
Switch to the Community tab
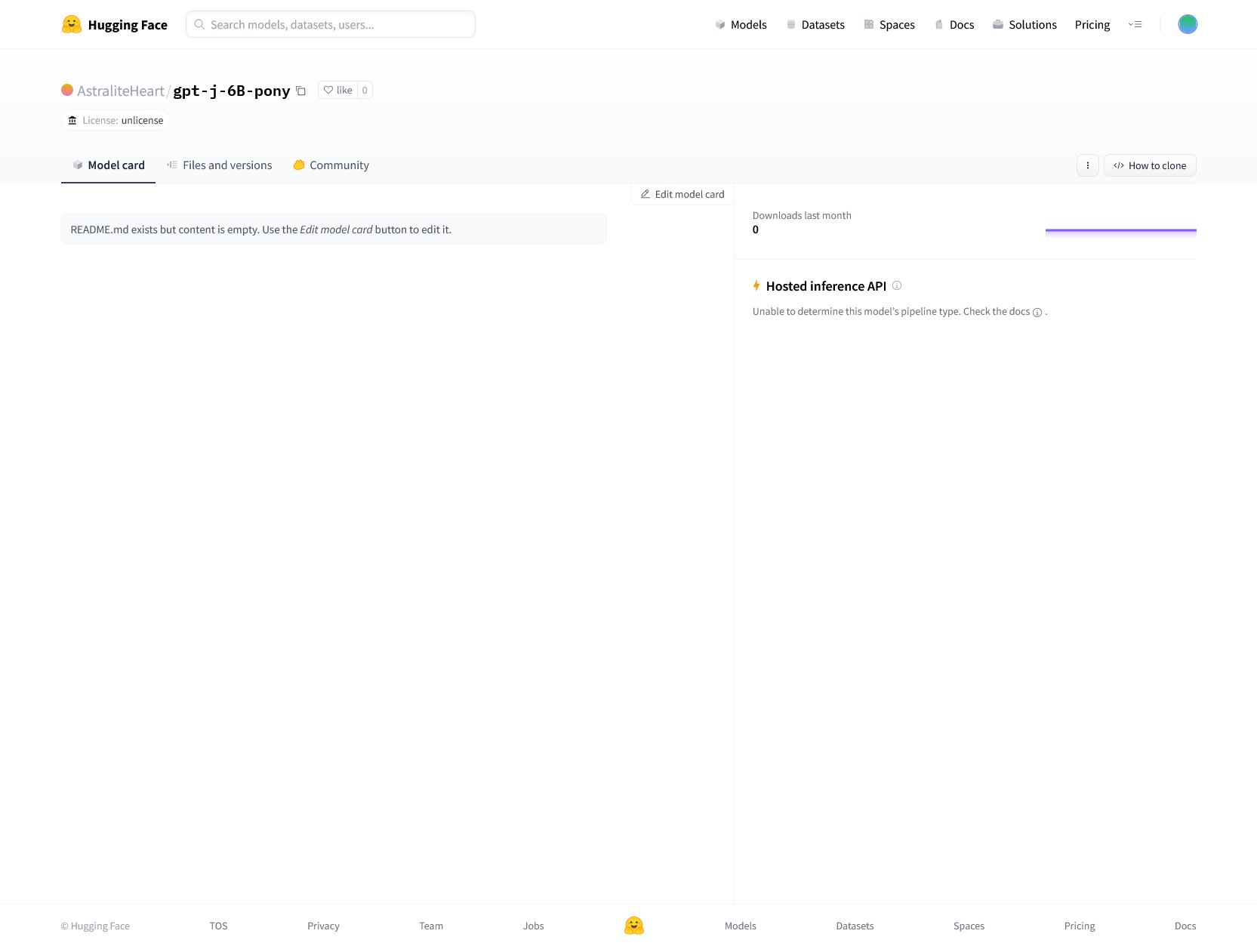(331, 165)
